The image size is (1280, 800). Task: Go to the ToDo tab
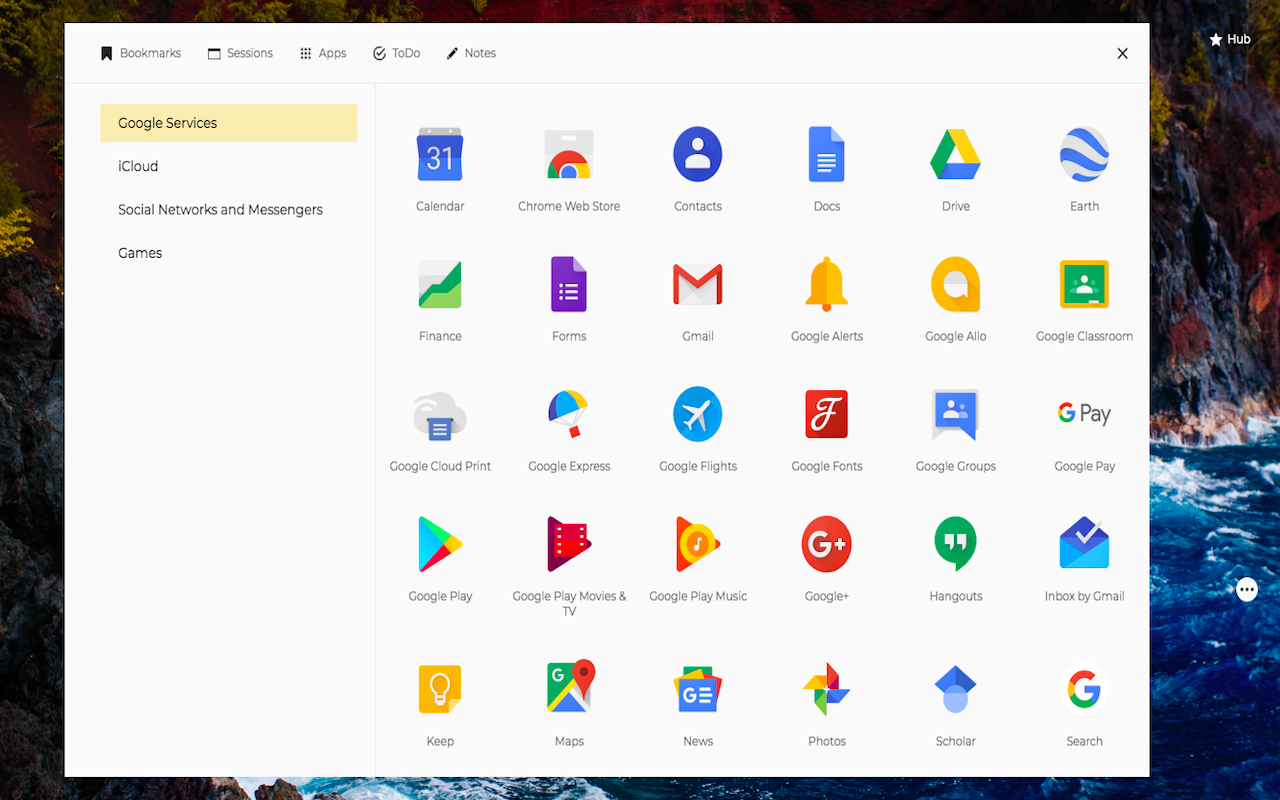pos(396,53)
